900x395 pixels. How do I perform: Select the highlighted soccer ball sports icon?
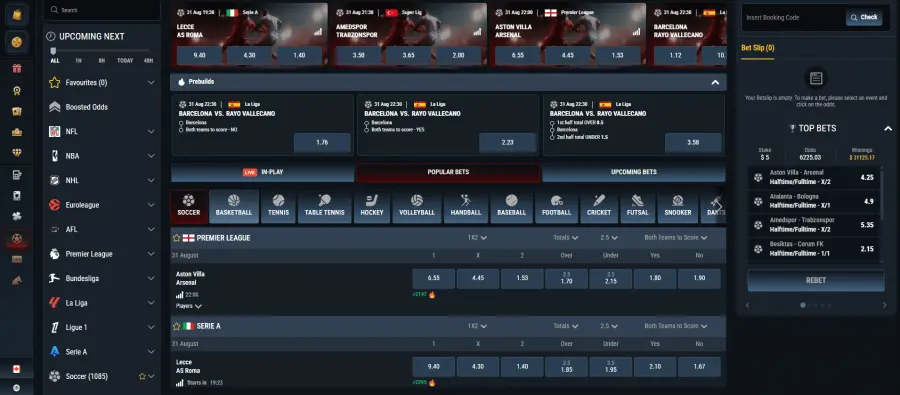click(17, 238)
